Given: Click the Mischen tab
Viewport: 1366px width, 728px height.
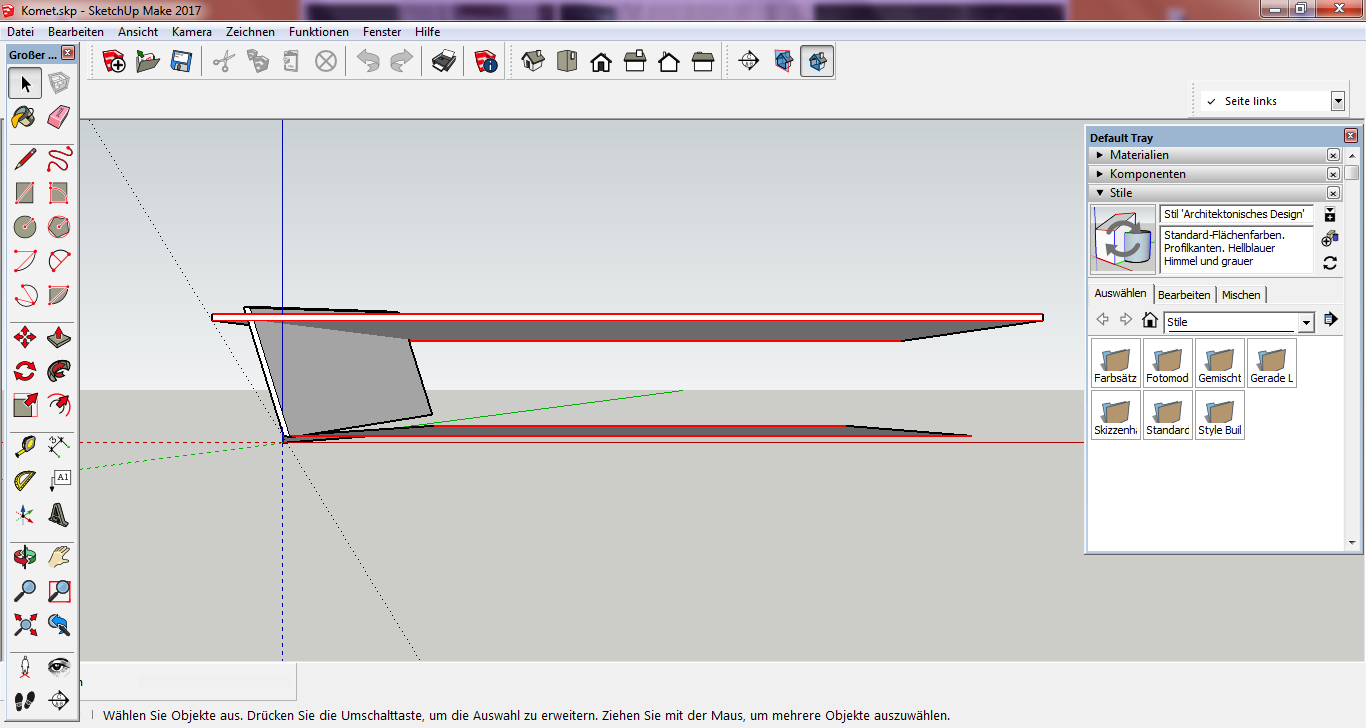Looking at the screenshot, I should 1241,295.
